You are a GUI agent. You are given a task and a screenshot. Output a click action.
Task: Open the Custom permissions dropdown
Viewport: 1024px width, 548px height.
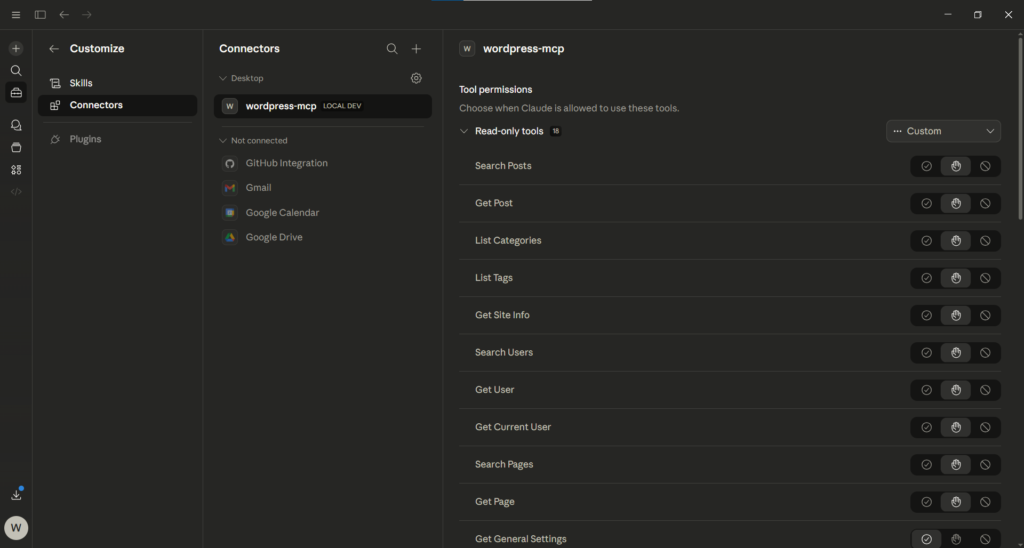[x=943, y=131]
